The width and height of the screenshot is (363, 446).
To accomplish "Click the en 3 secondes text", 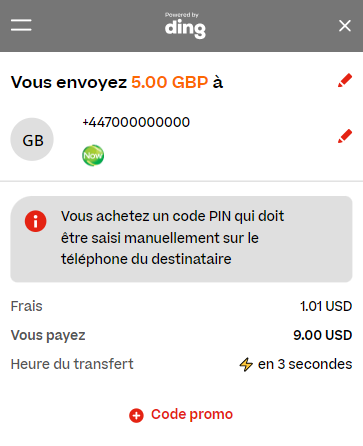I will (x=305, y=364).
